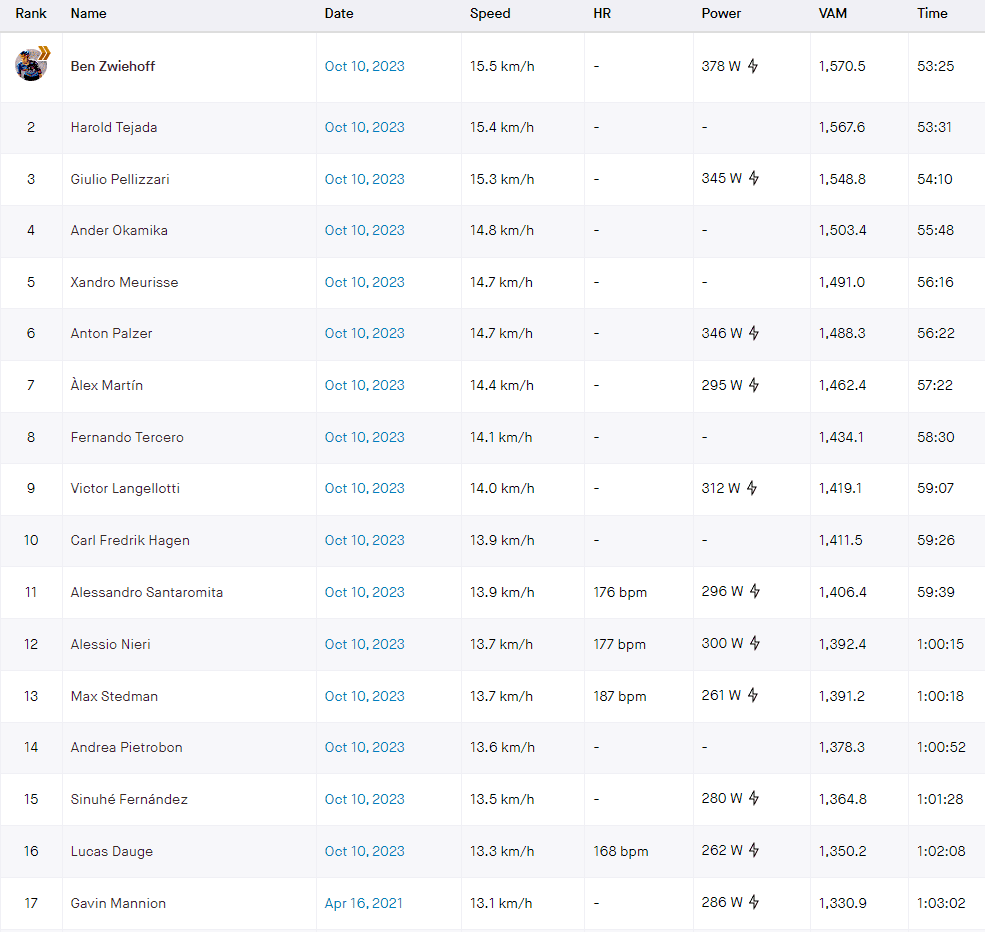Click power icon beside Max Stedman's 261 W
The width and height of the screenshot is (985, 932).
(x=753, y=695)
